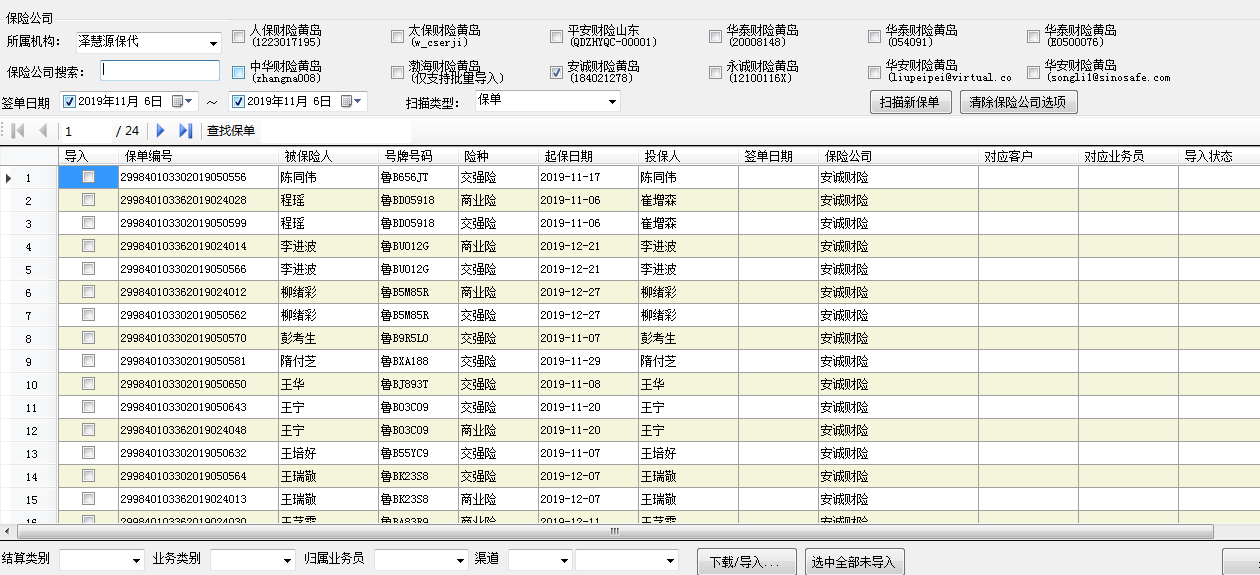The height and width of the screenshot is (575, 1260).
Task: Toggle end date enable checkbox
Action: 238,101
